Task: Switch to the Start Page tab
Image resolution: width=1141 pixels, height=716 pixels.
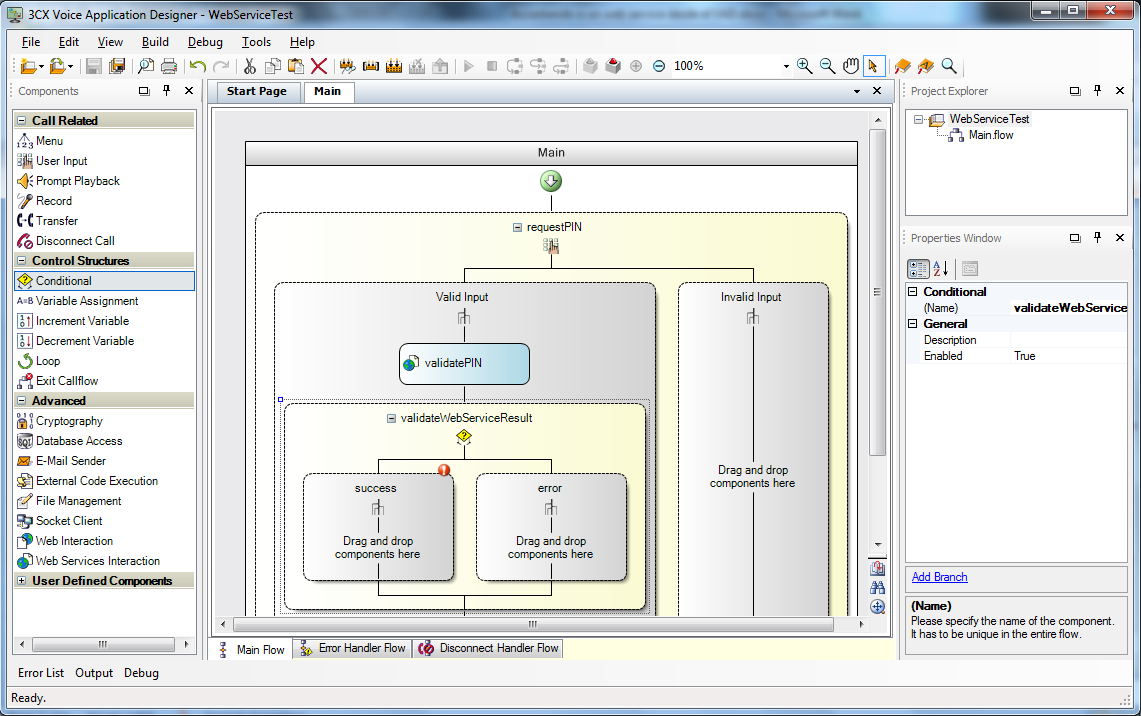Action: (x=256, y=92)
